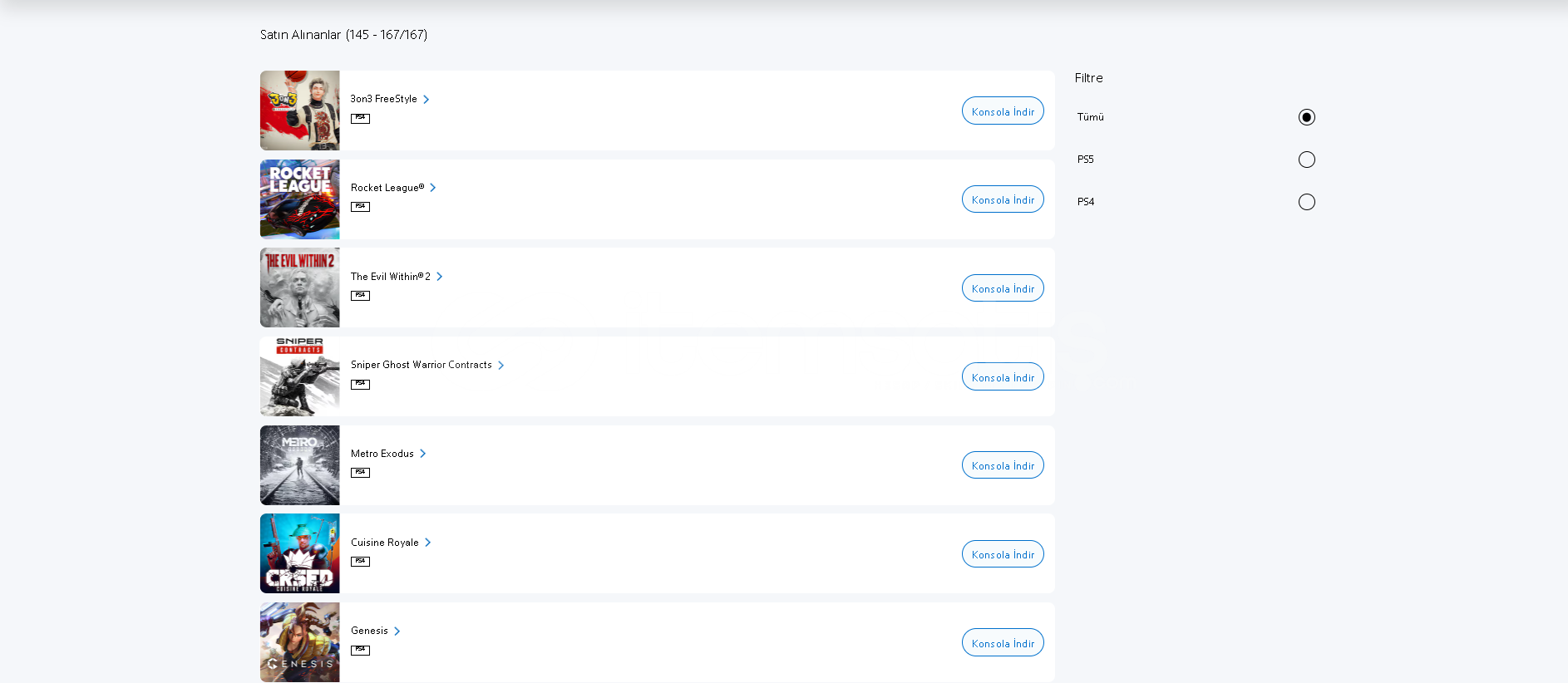
Task: Click the Filtre heading
Action: tap(1089, 78)
